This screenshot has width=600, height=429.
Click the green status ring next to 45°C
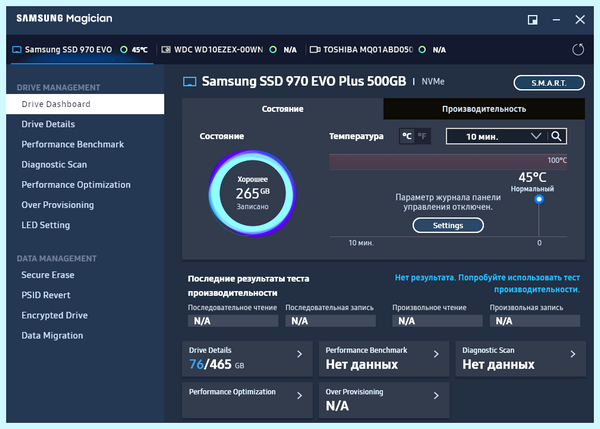(x=124, y=50)
